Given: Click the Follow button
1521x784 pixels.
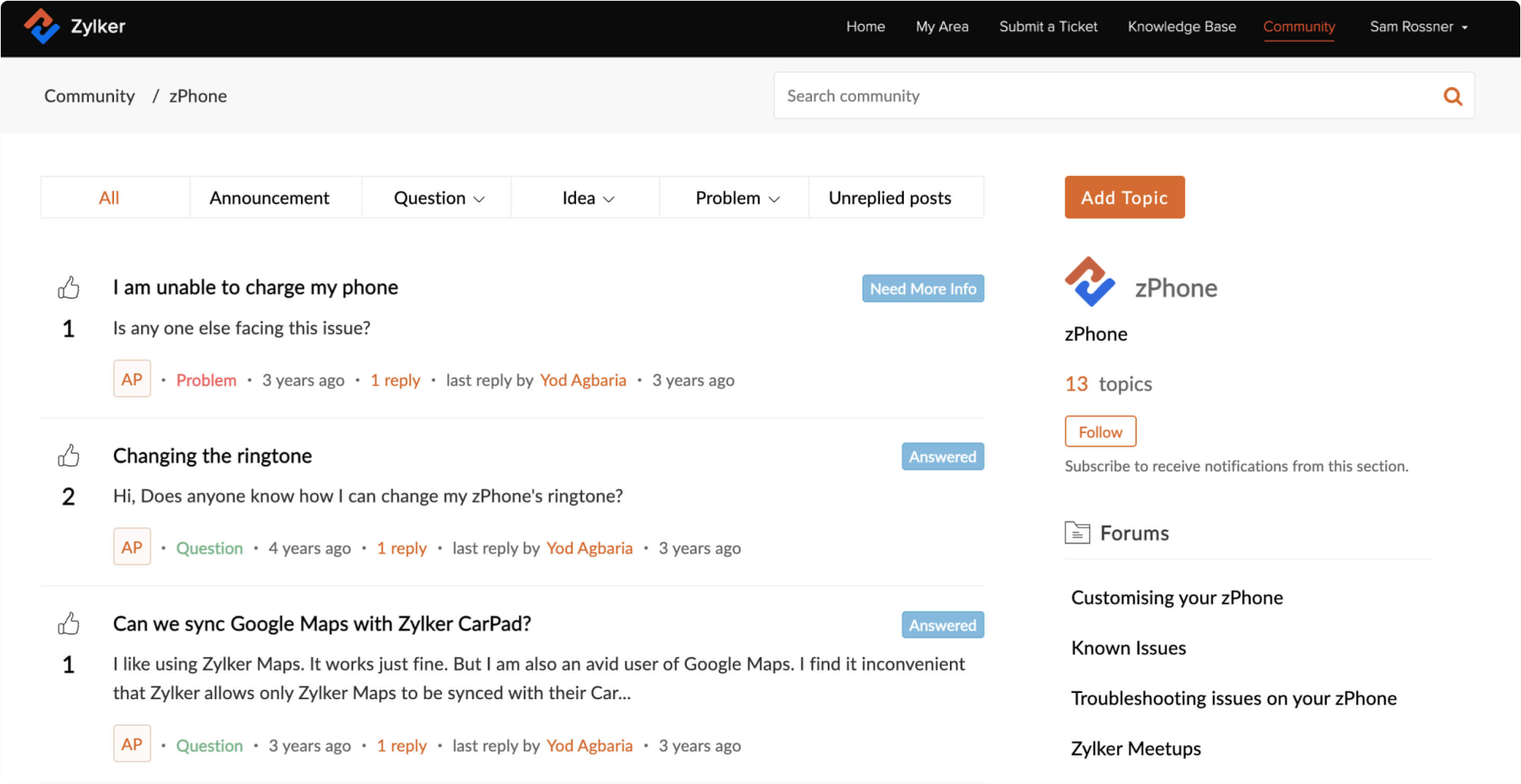Looking at the screenshot, I should (1100, 432).
